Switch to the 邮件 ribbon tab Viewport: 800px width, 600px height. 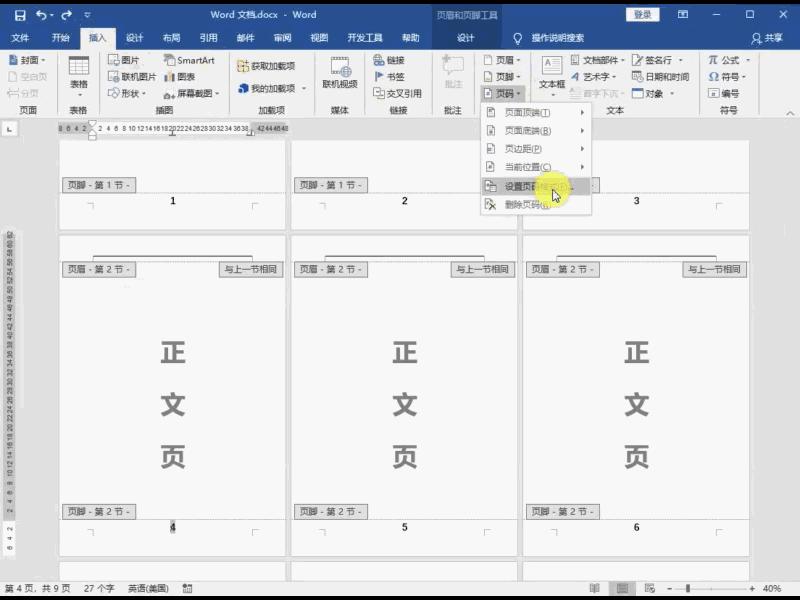coord(243,37)
